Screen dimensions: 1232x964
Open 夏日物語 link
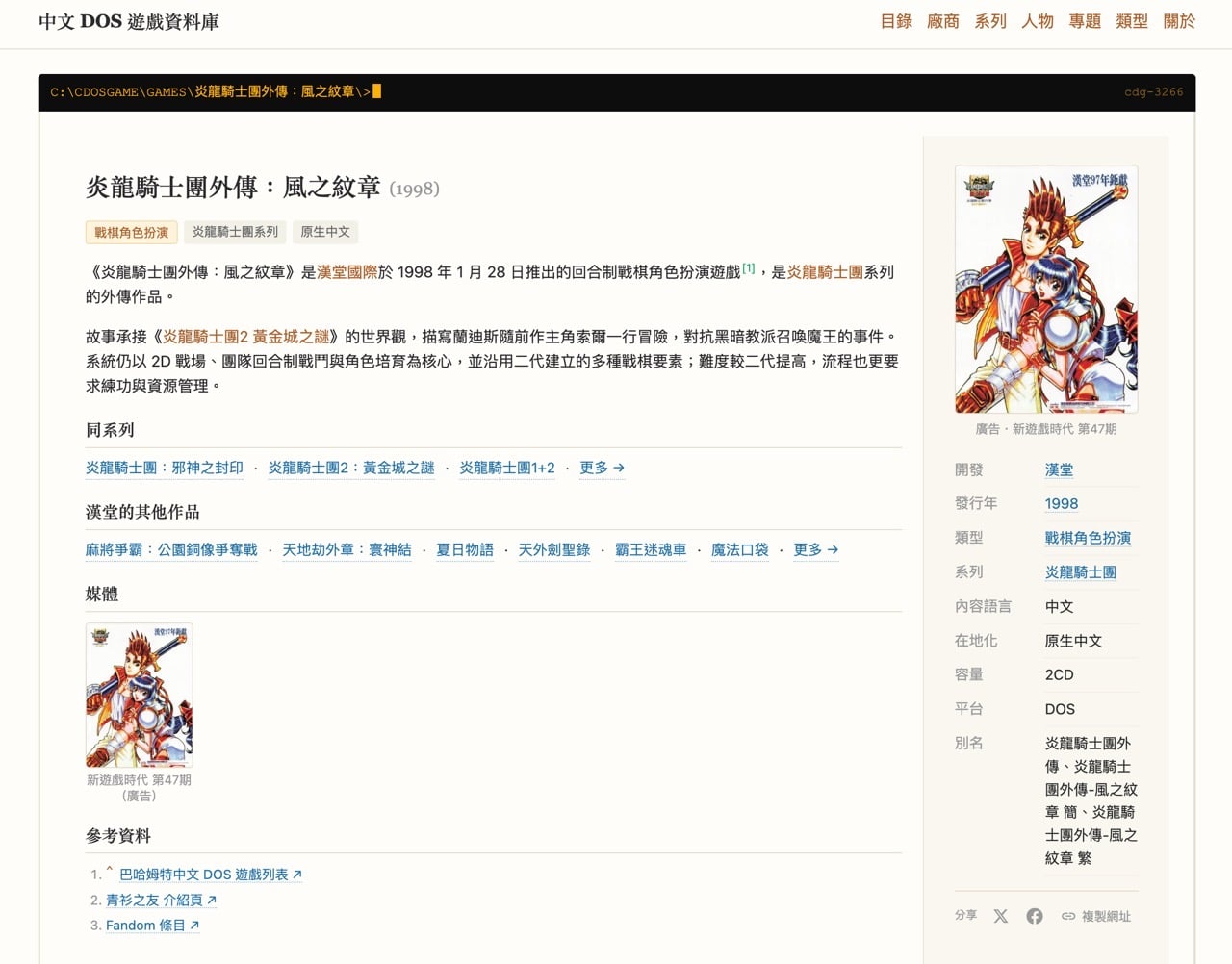(x=465, y=549)
